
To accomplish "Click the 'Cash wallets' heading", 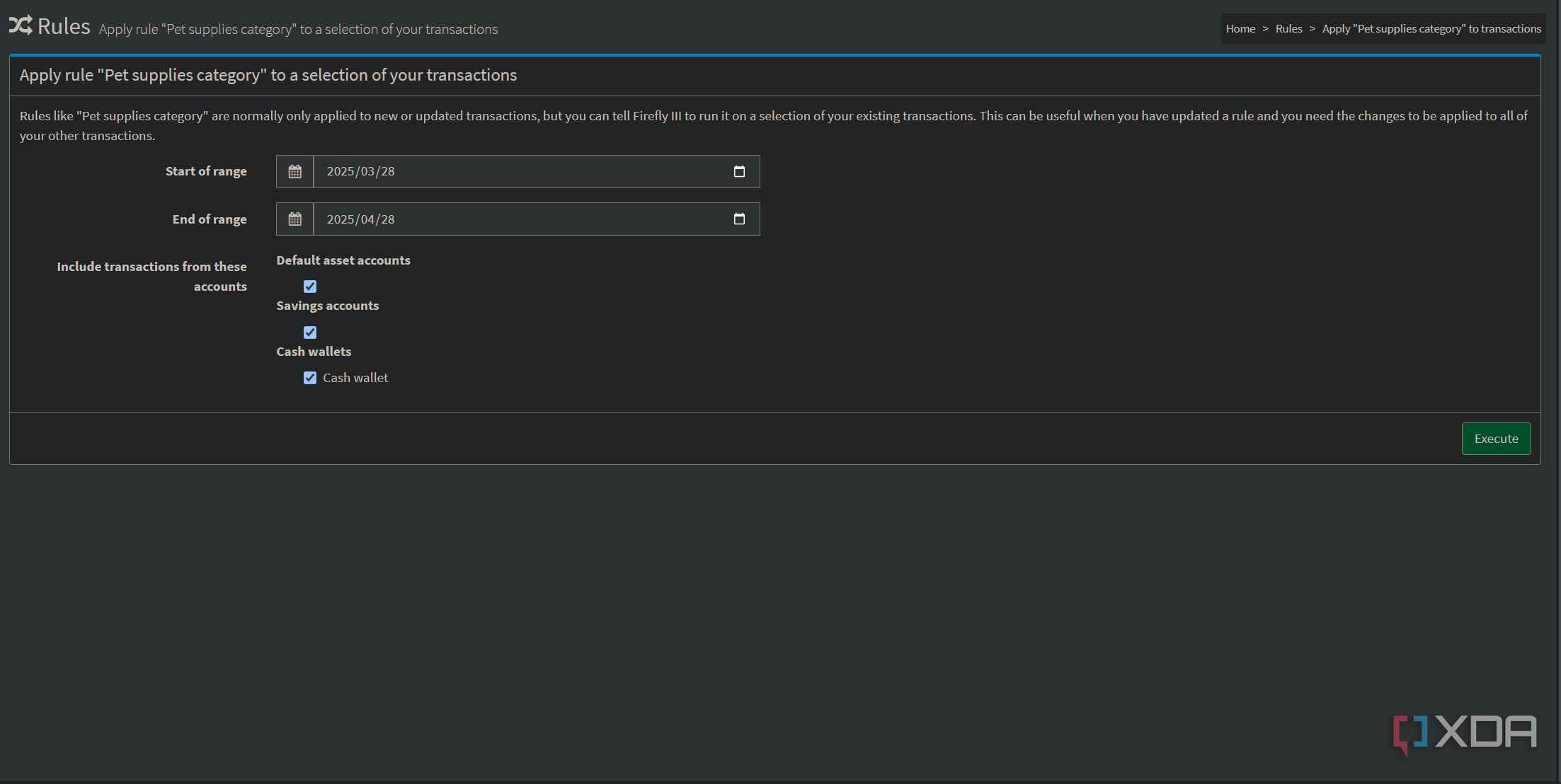I will point(314,352).
